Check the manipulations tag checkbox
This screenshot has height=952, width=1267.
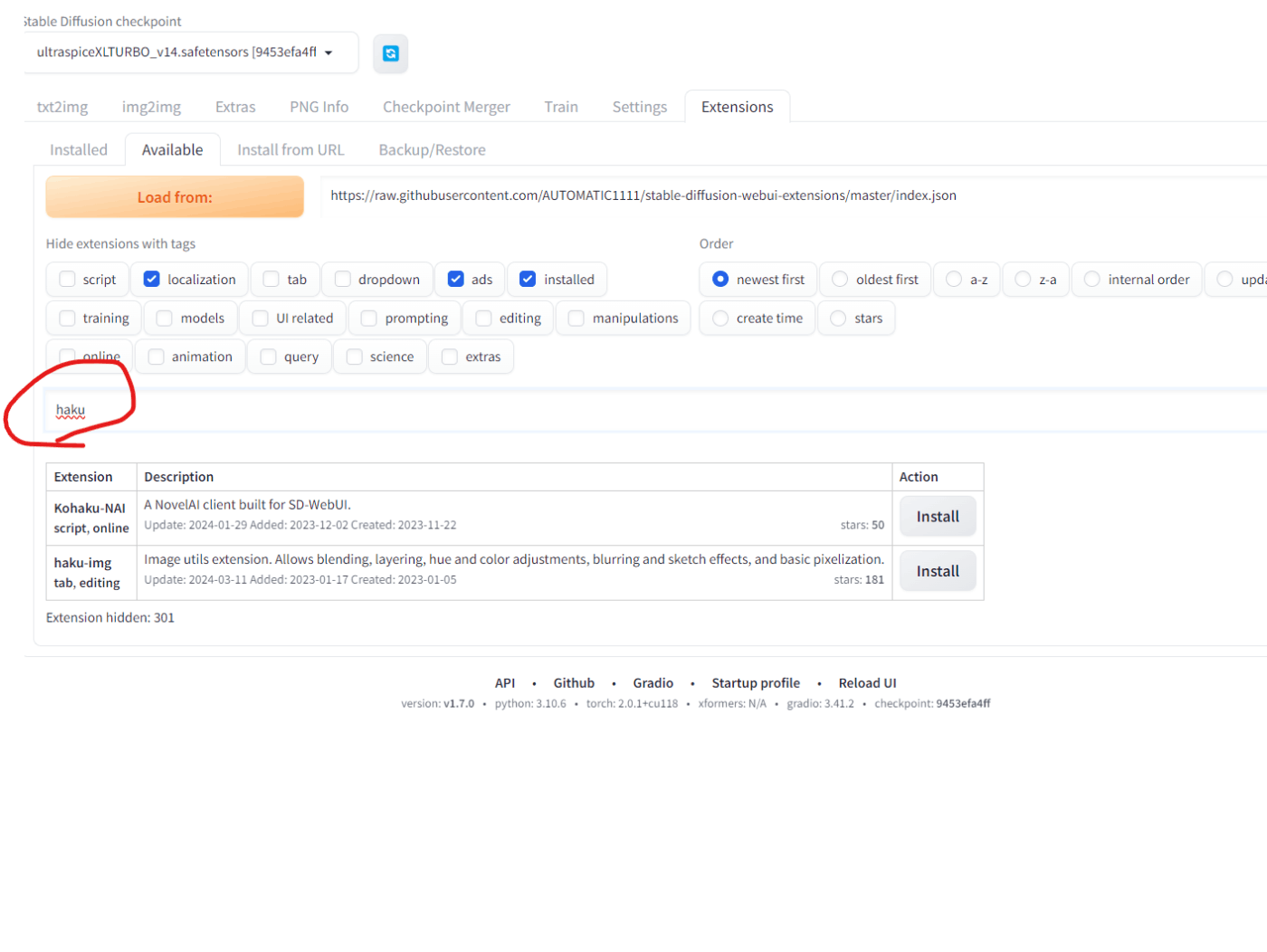click(x=576, y=319)
